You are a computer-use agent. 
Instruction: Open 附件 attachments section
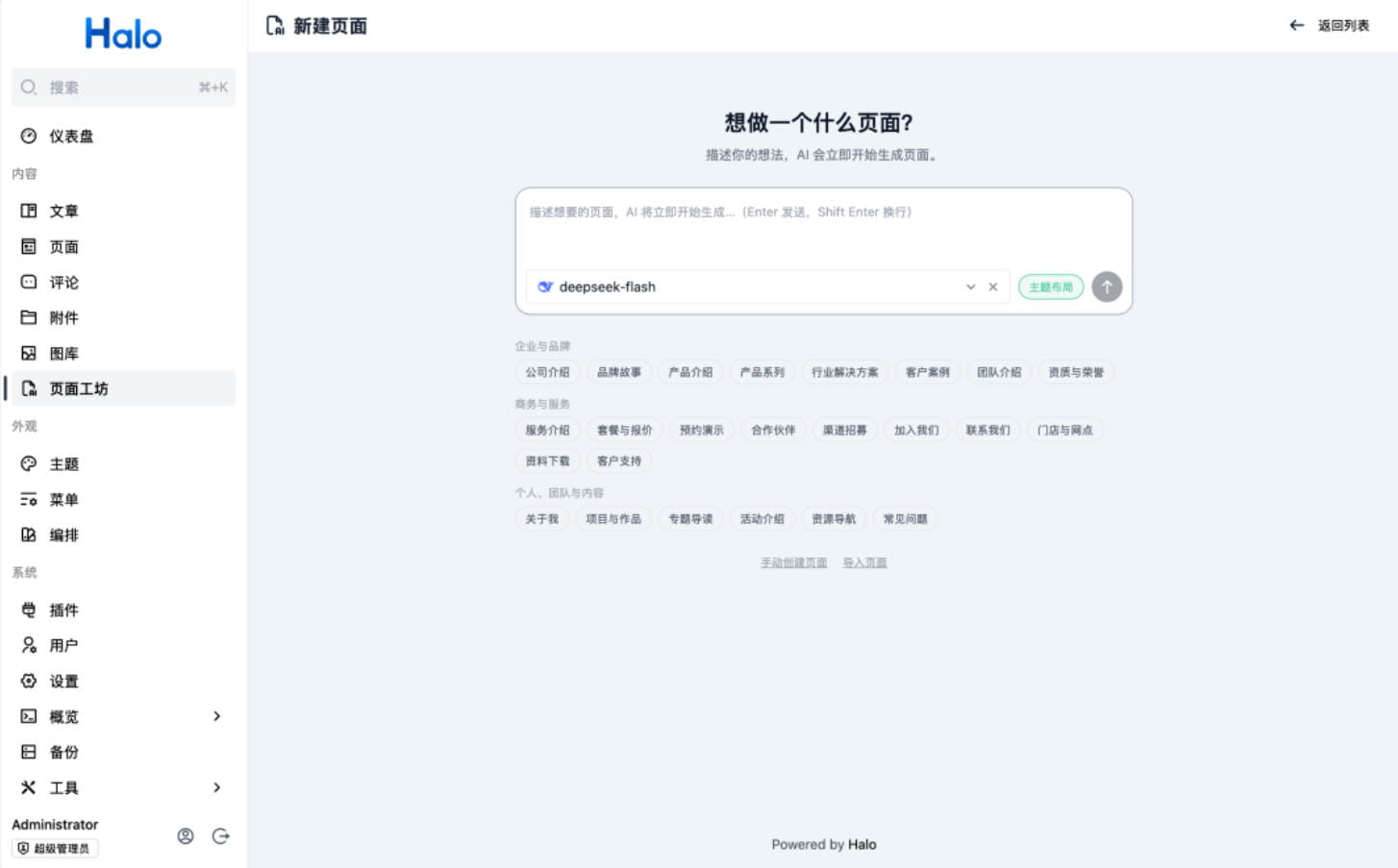123,318
